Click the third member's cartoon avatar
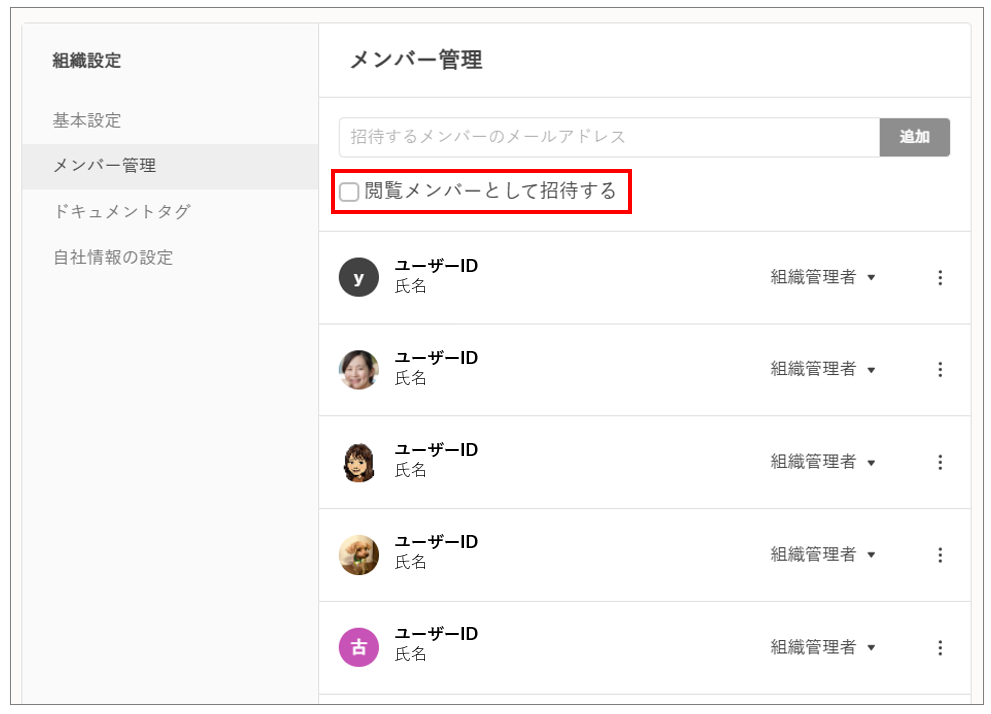This screenshot has width=991, height=714. click(x=359, y=462)
